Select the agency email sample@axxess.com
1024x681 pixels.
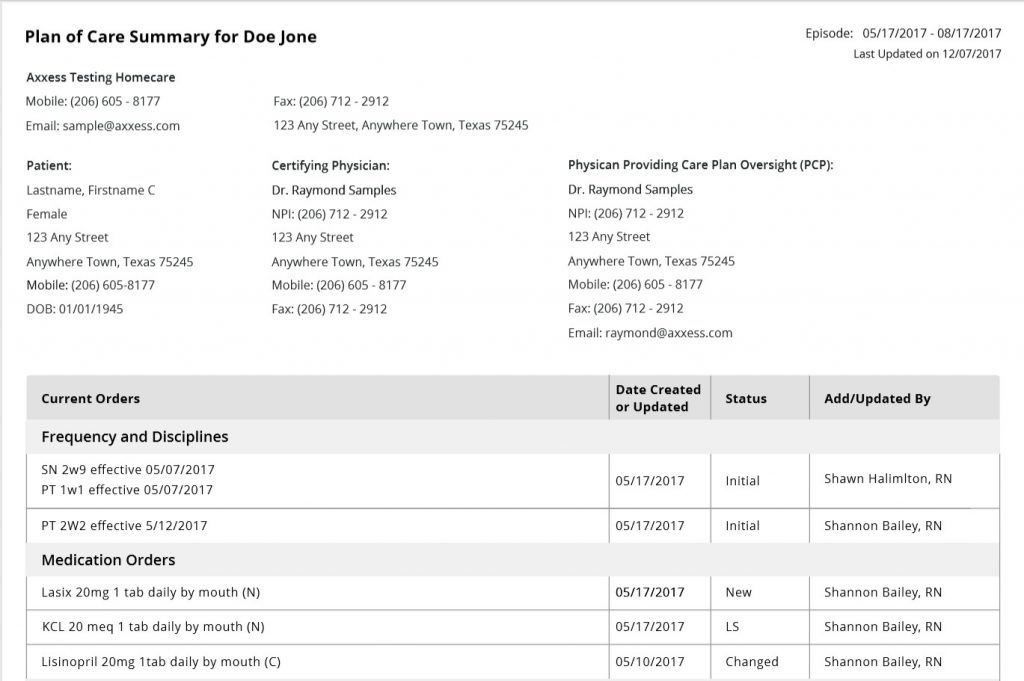pyautogui.click(x=121, y=126)
